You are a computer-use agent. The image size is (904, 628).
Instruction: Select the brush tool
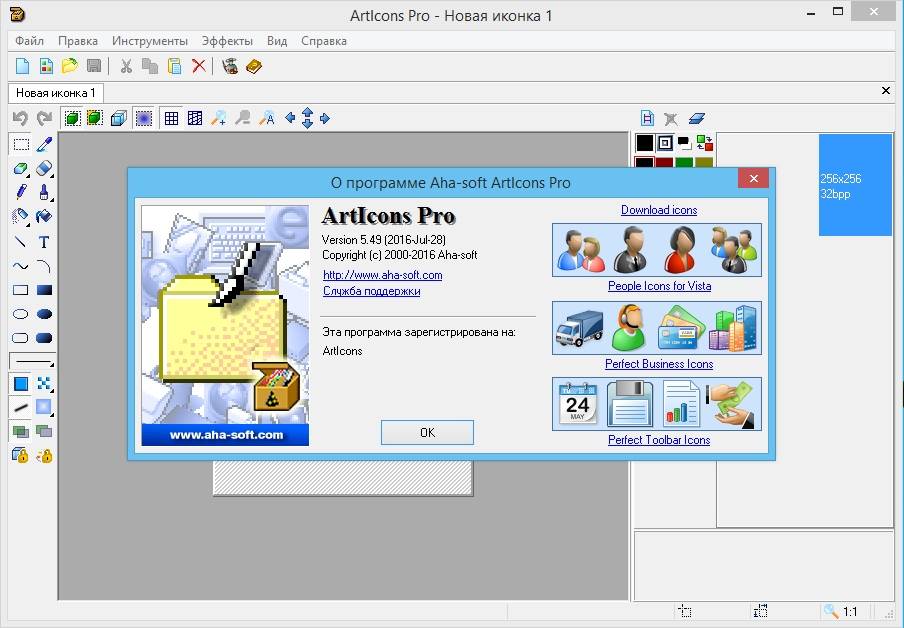click(x=44, y=191)
